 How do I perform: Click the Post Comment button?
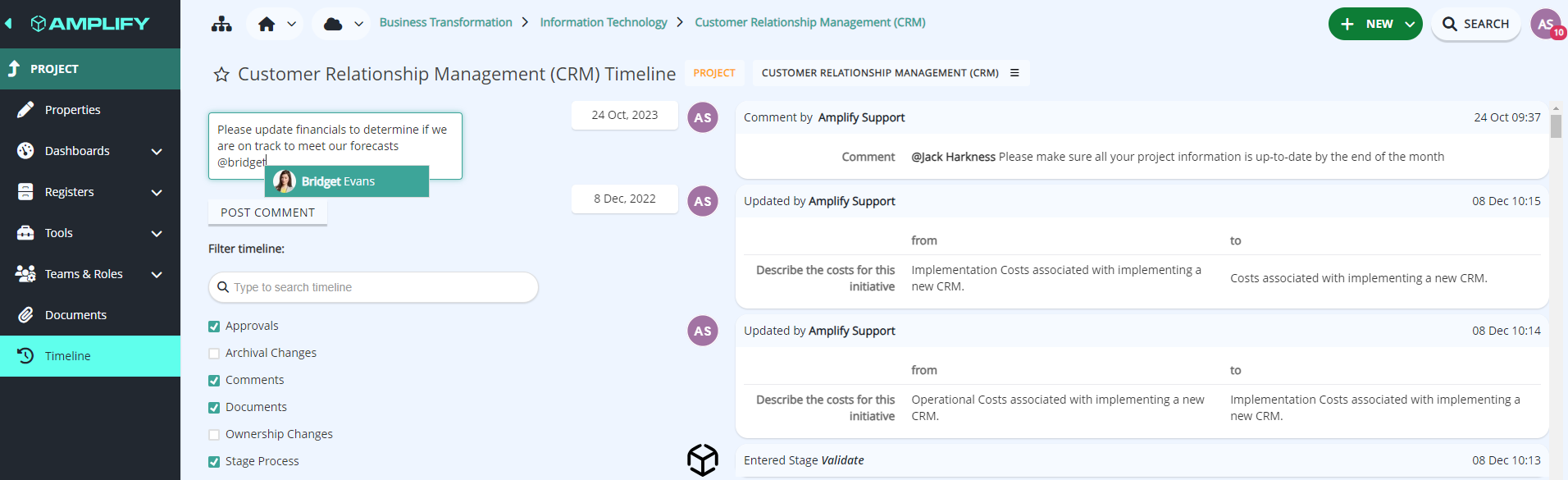coord(267,213)
